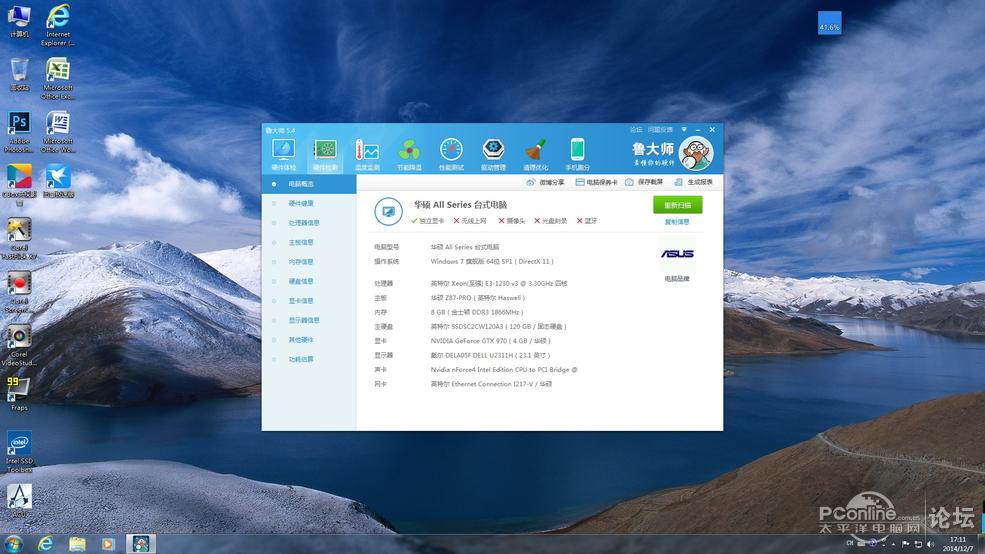Click the Windows 7 operating system text
The height and width of the screenshot is (554, 985).
tap(492, 261)
